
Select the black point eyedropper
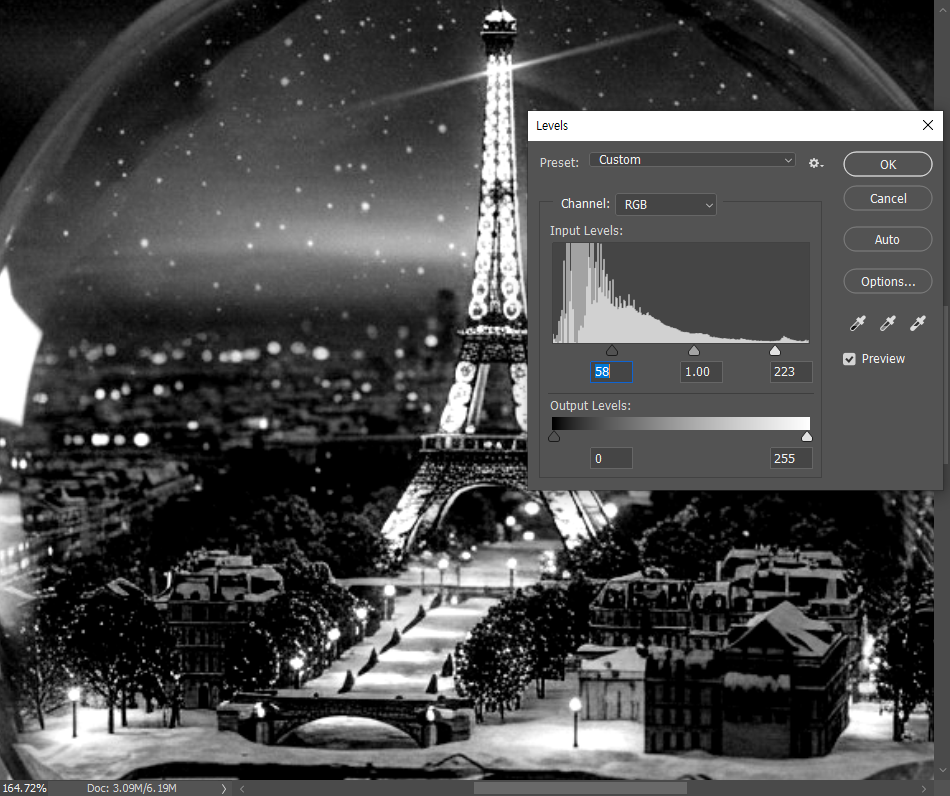pos(857,323)
